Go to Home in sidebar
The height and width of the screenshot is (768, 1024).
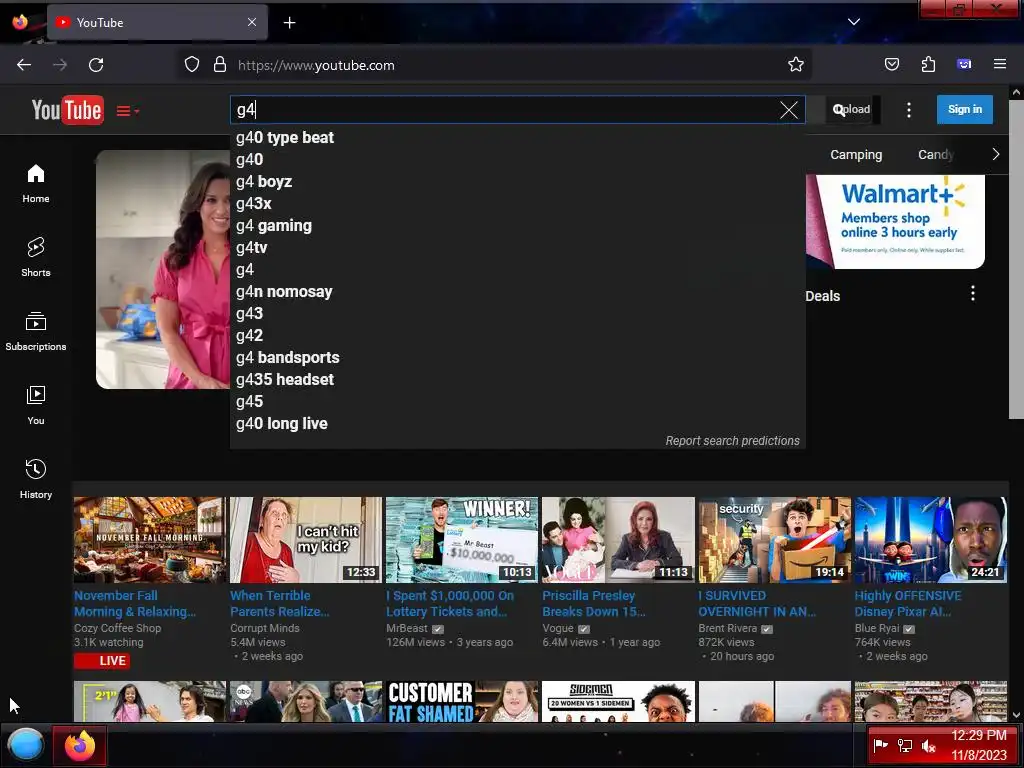click(x=36, y=184)
